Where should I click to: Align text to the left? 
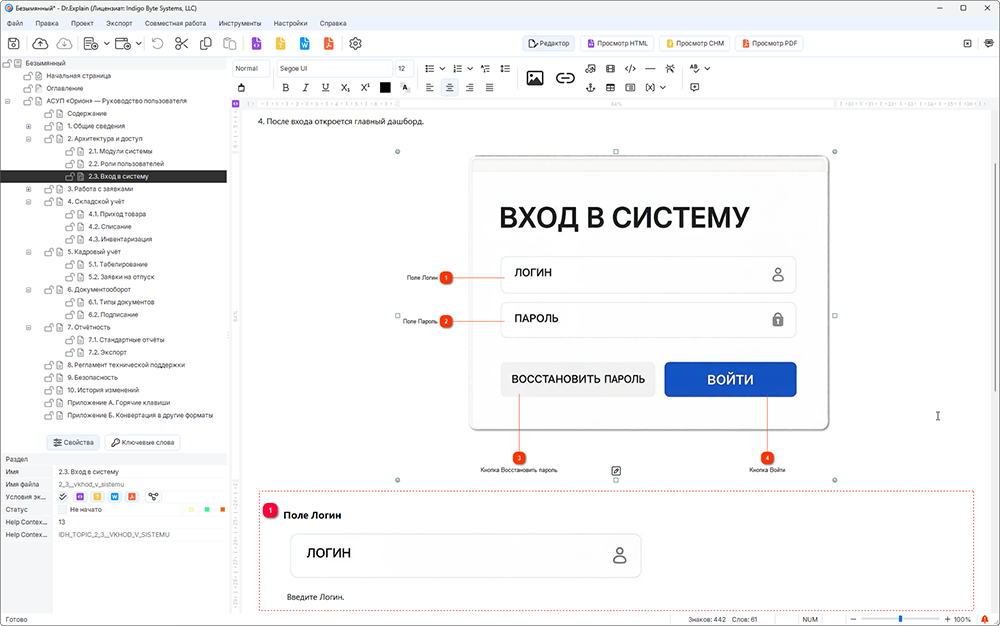(430, 87)
